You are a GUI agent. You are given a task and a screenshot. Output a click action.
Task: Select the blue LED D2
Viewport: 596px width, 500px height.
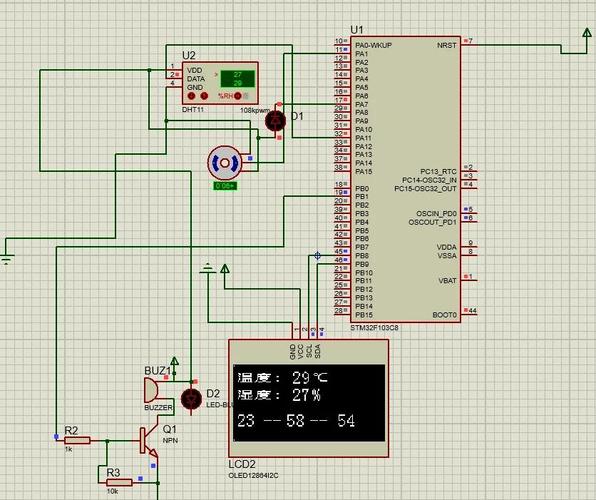(x=191, y=399)
